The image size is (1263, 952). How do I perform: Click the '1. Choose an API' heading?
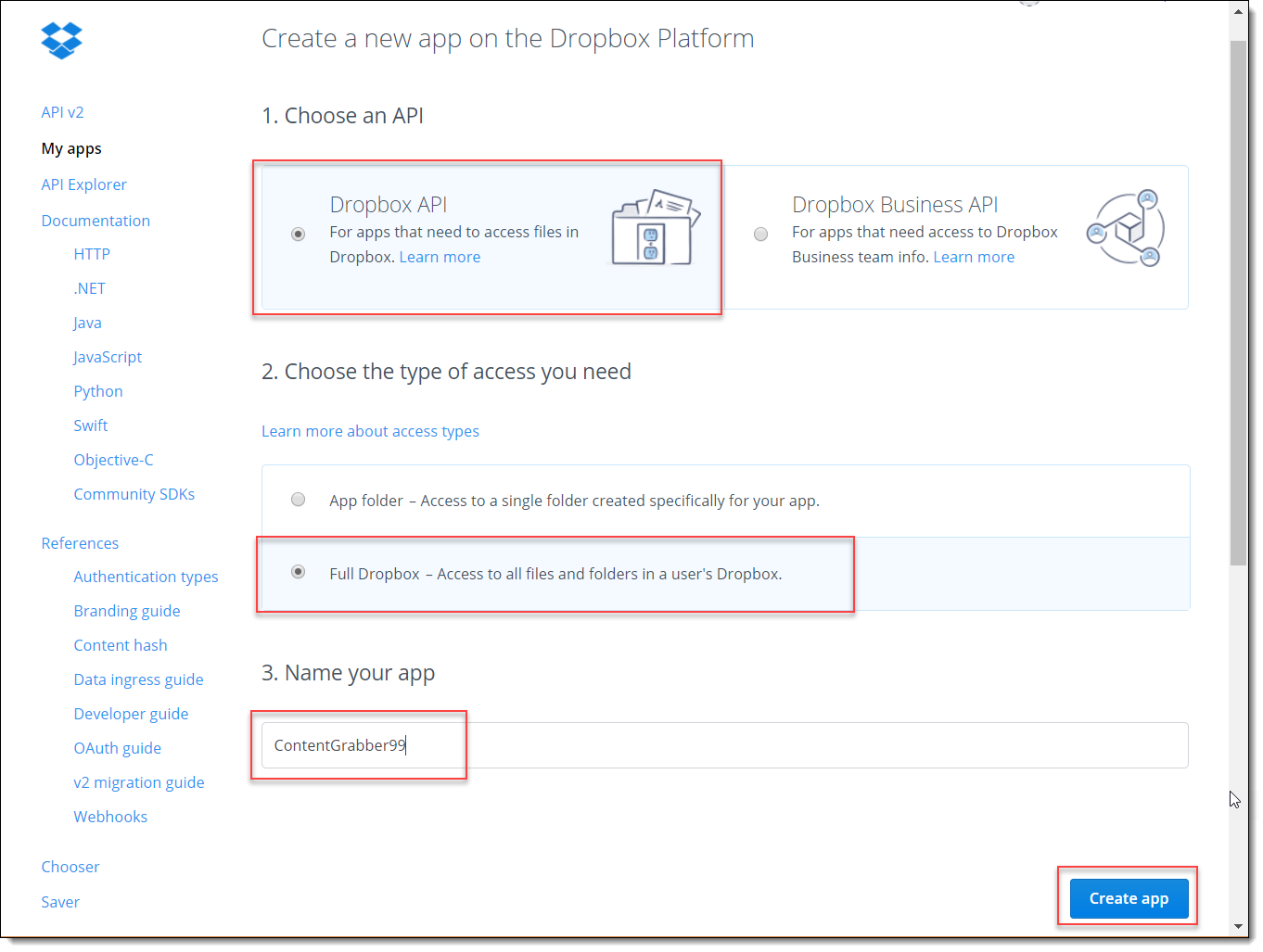(x=342, y=116)
